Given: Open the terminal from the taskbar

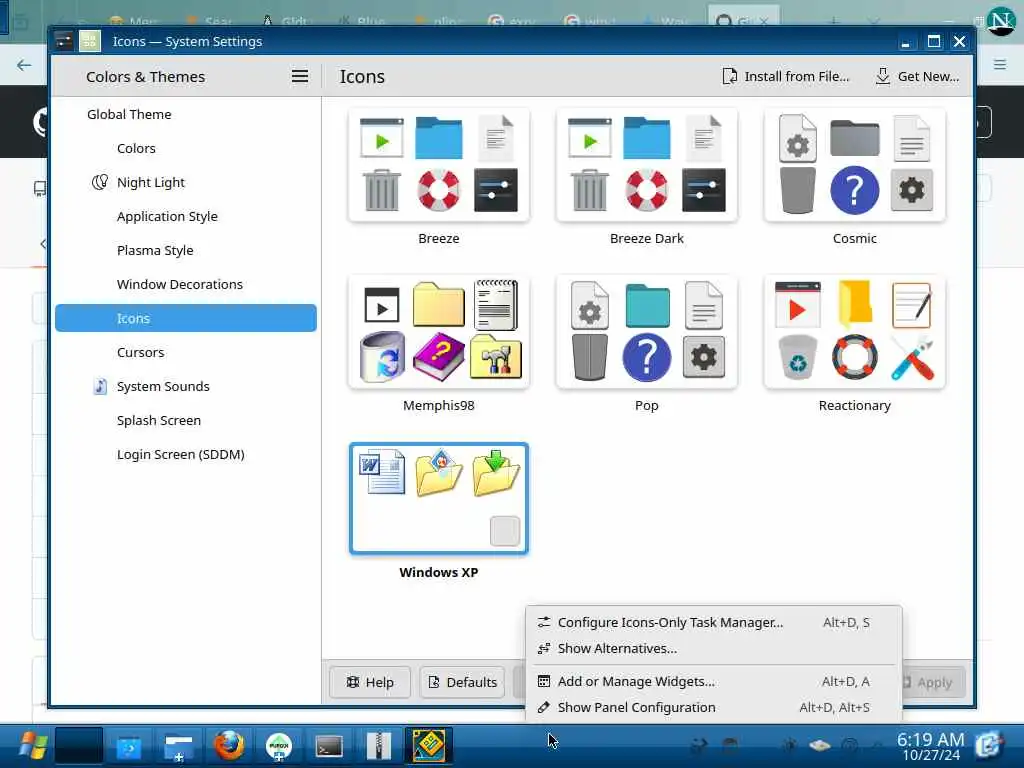Looking at the screenshot, I should [328, 746].
